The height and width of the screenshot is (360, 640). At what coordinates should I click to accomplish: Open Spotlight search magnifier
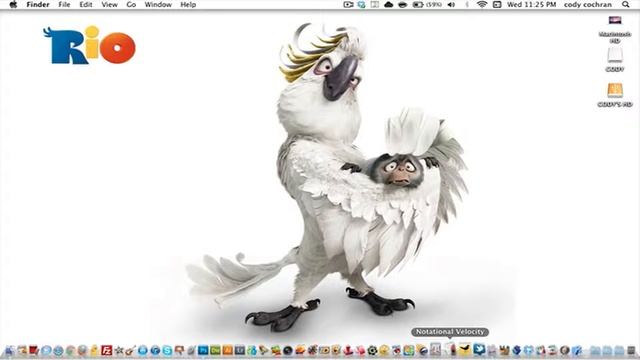[x=626, y=5]
